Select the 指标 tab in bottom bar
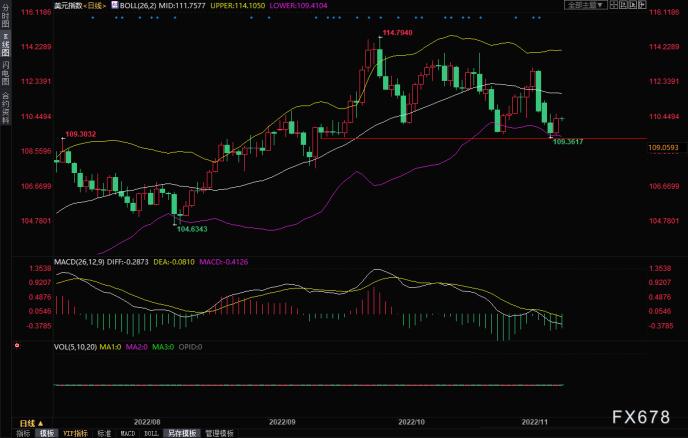This screenshot has width=688, height=438. (x=23, y=433)
